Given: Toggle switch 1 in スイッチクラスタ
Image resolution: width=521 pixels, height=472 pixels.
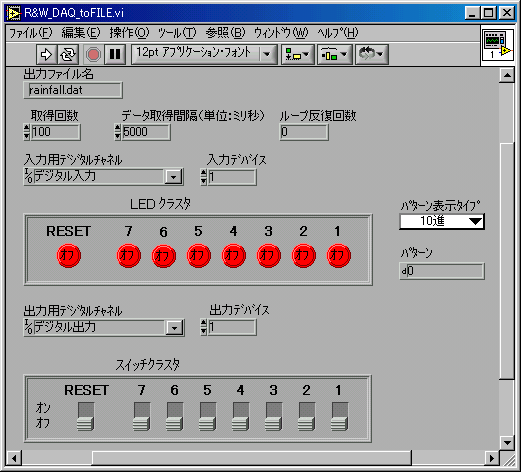Looking at the screenshot, I should pos(340,416).
